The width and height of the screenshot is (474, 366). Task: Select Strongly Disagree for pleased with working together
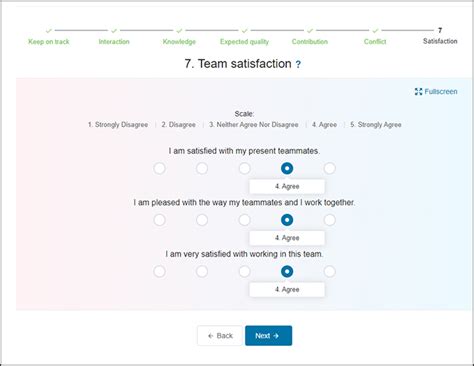[159, 220]
